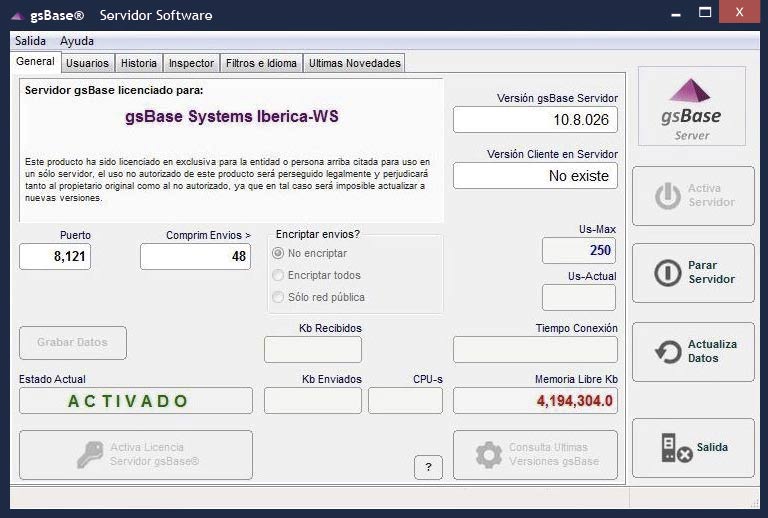This screenshot has height=518, width=768.
Task: Click the Comprim Envios field showing 48
Action: (195, 257)
